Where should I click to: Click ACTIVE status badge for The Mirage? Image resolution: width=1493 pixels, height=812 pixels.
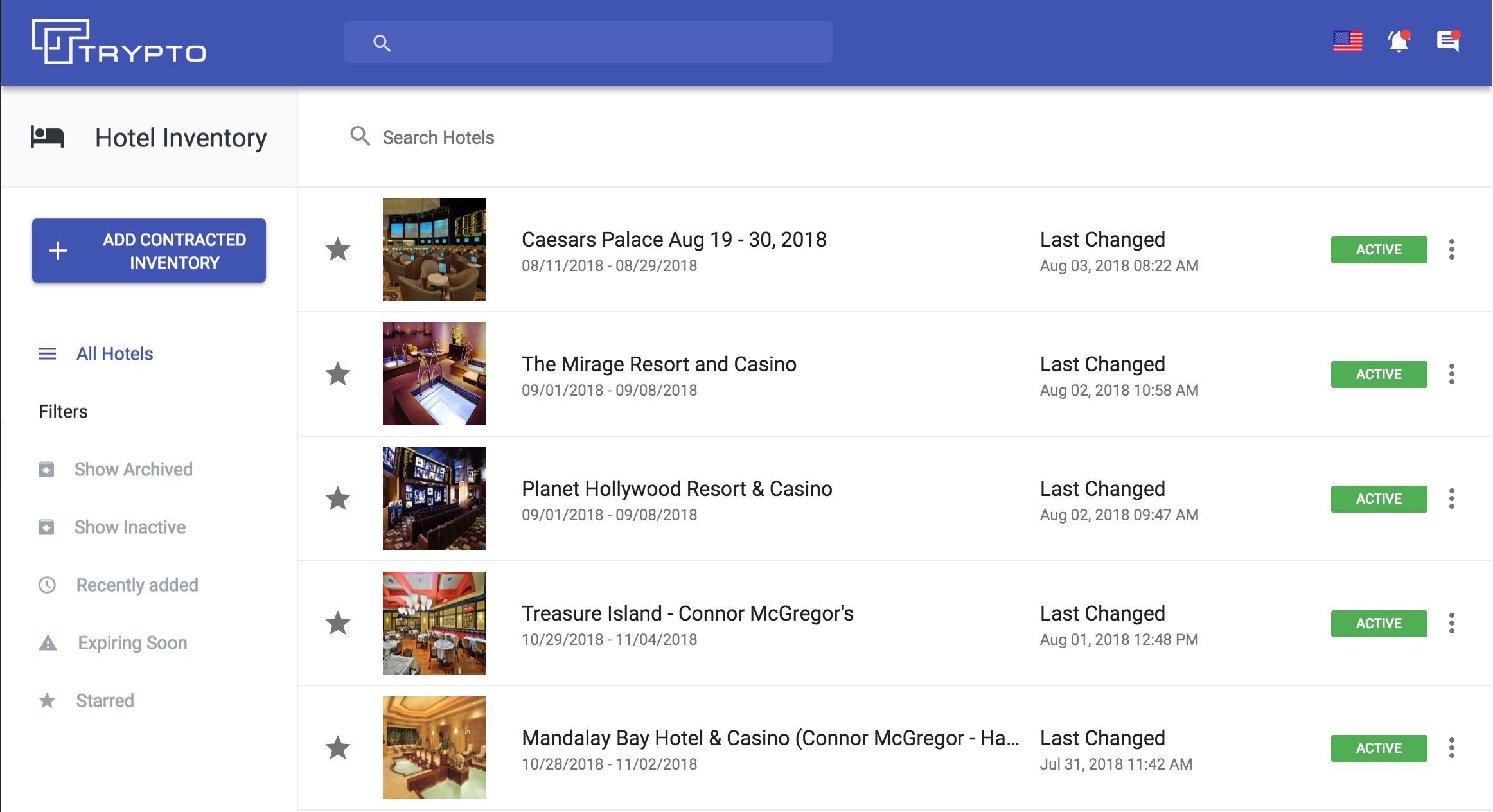pos(1379,374)
